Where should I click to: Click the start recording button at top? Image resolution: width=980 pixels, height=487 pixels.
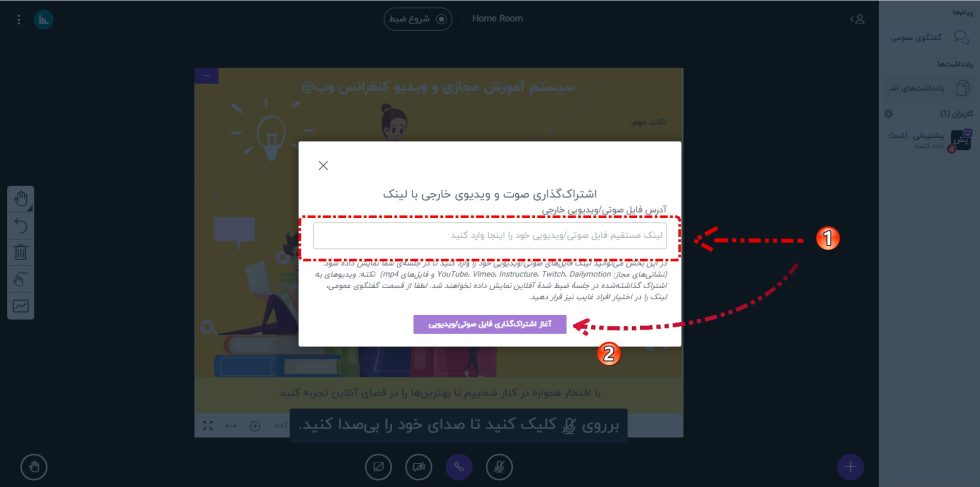[418, 19]
